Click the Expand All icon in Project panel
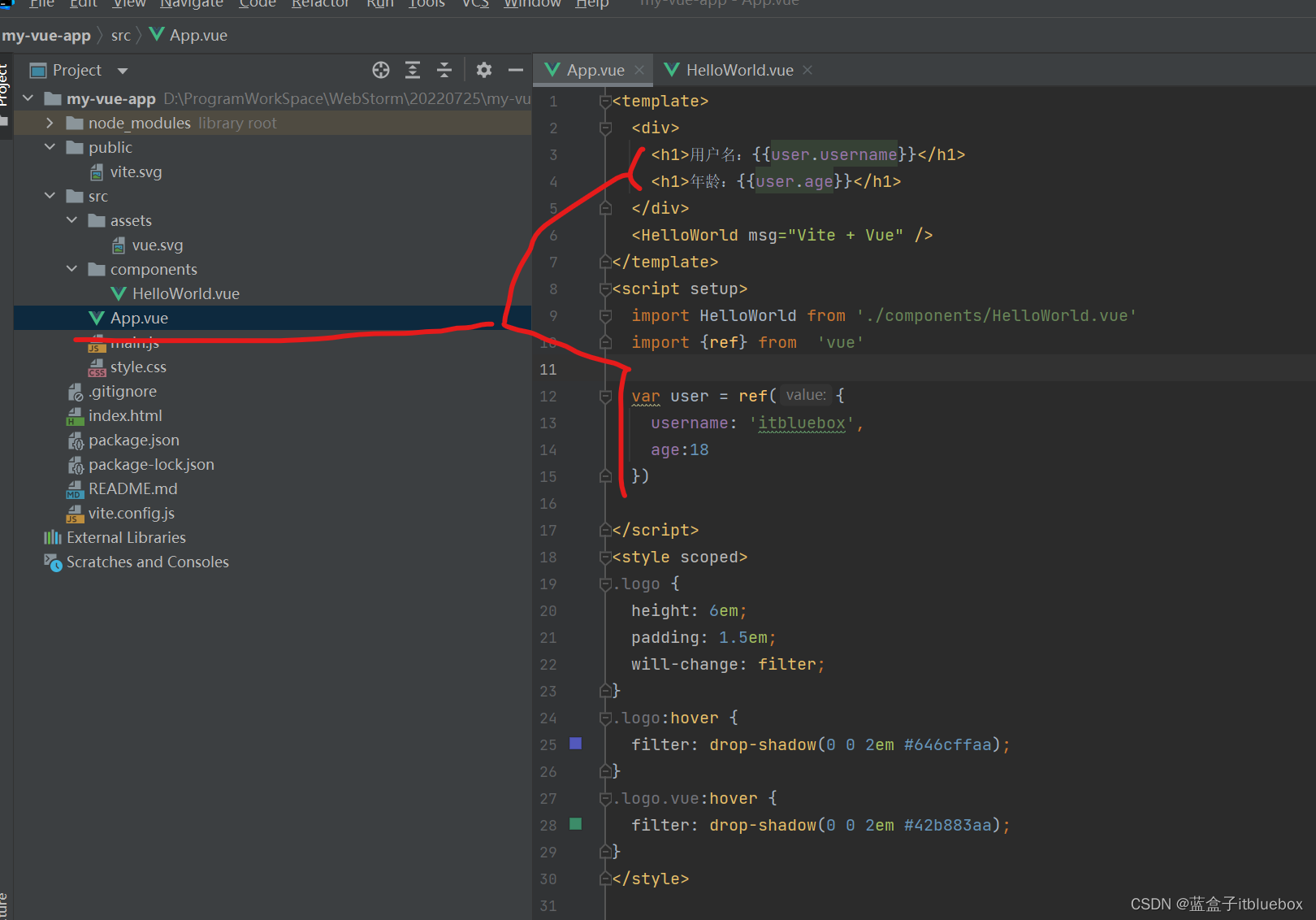The height and width of the screenshot is (920, 1316). (413, 70)
